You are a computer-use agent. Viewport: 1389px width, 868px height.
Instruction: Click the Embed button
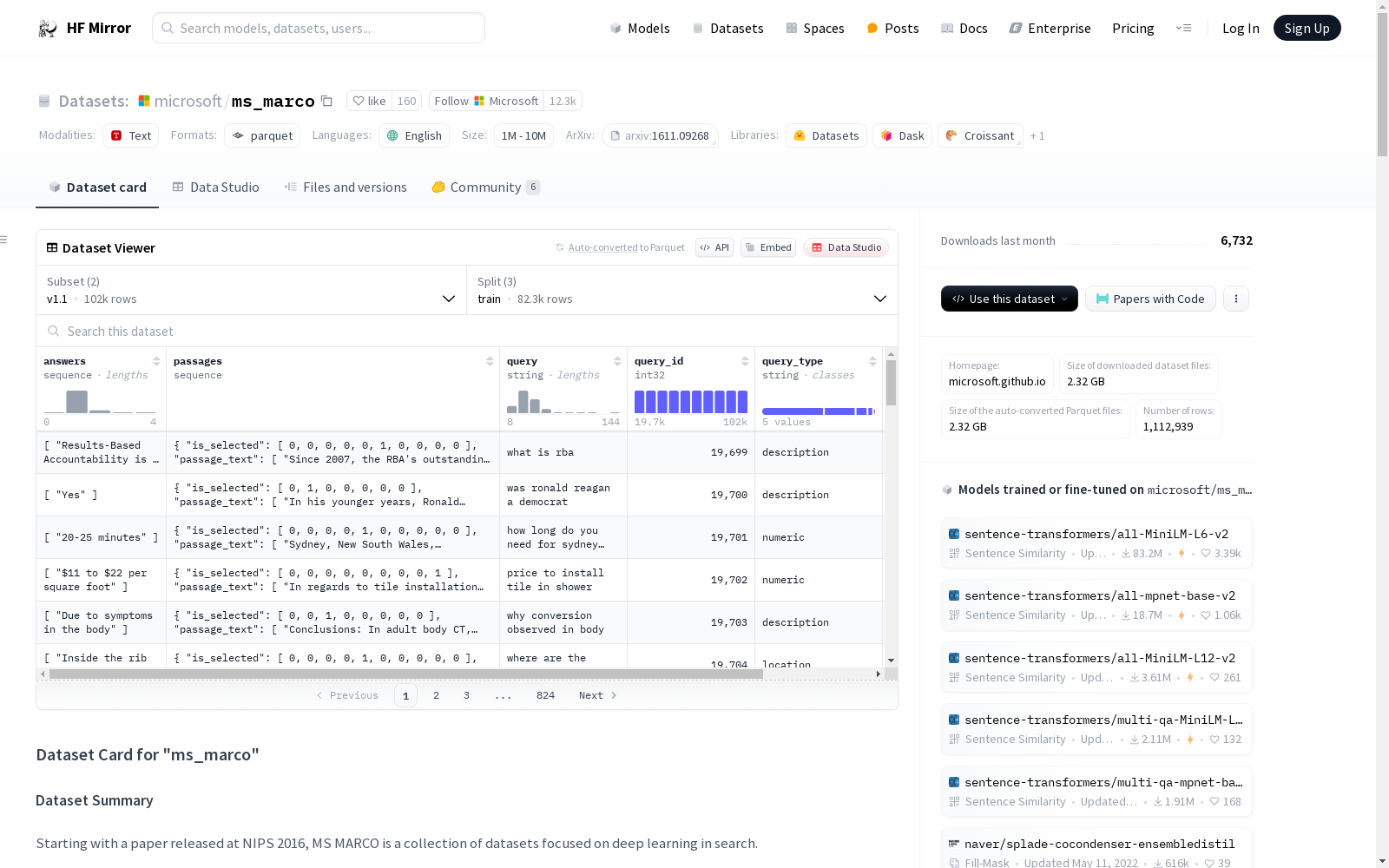click(x=768, y=247)
